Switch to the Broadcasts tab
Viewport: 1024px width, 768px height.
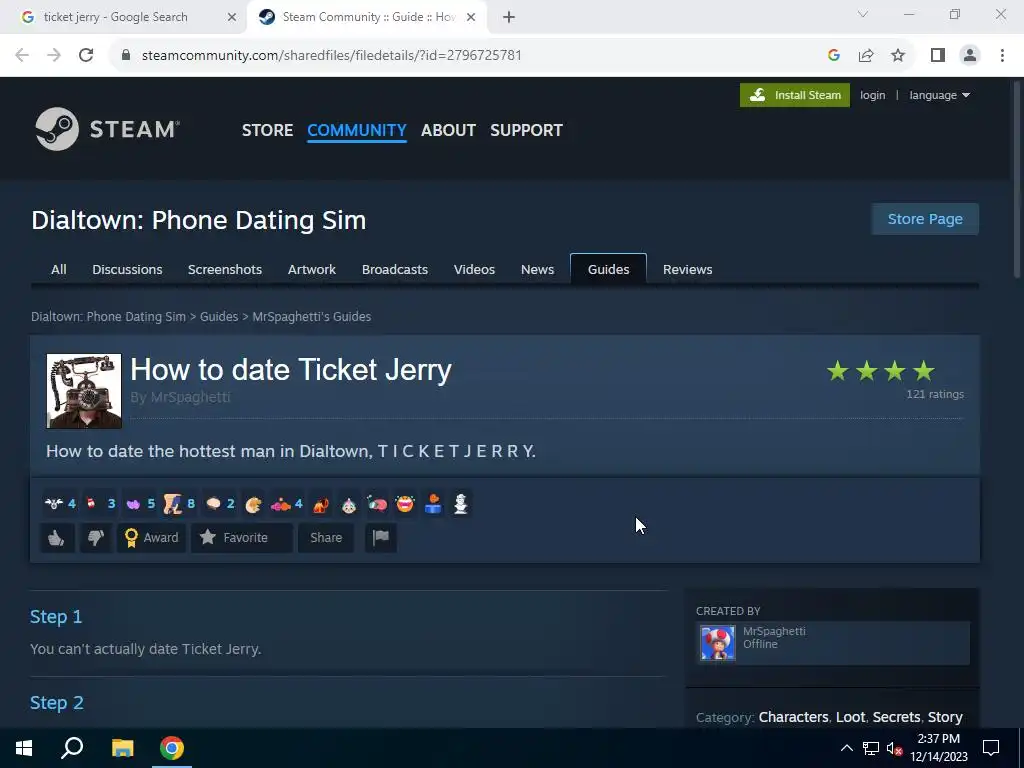tap(394, 269)
